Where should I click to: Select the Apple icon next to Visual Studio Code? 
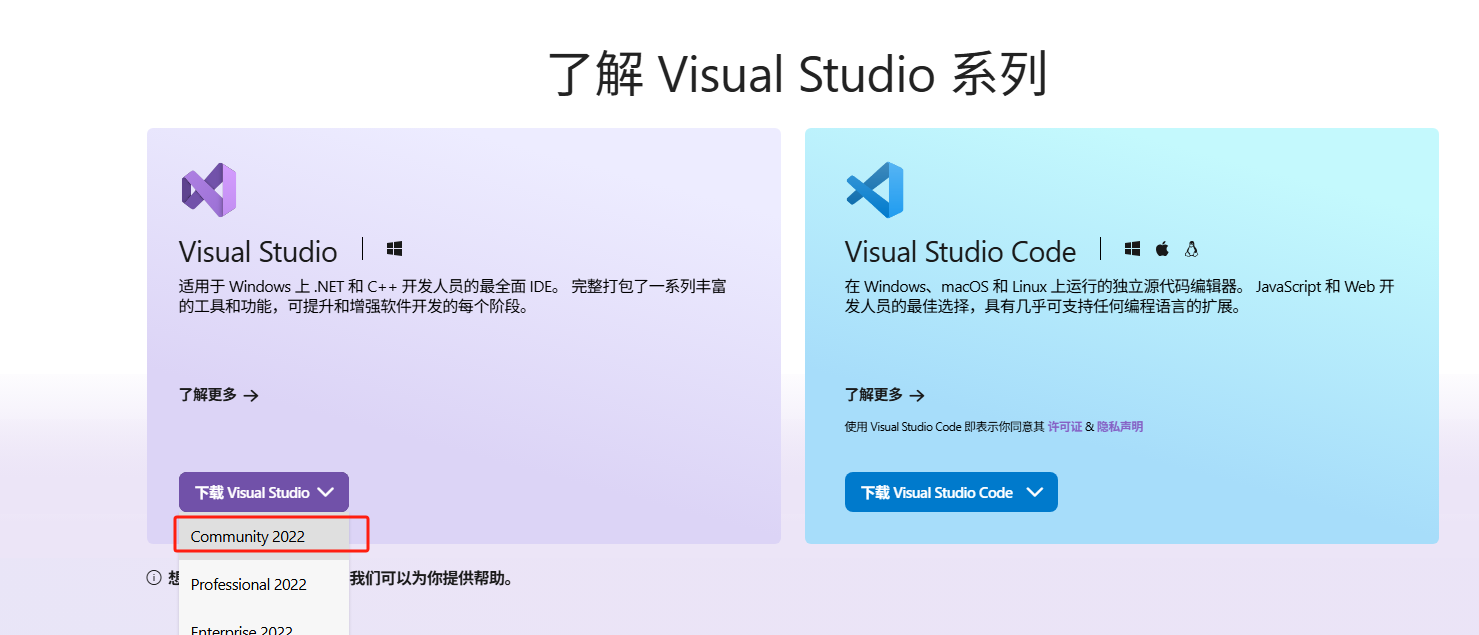[x=1161, y=248]
